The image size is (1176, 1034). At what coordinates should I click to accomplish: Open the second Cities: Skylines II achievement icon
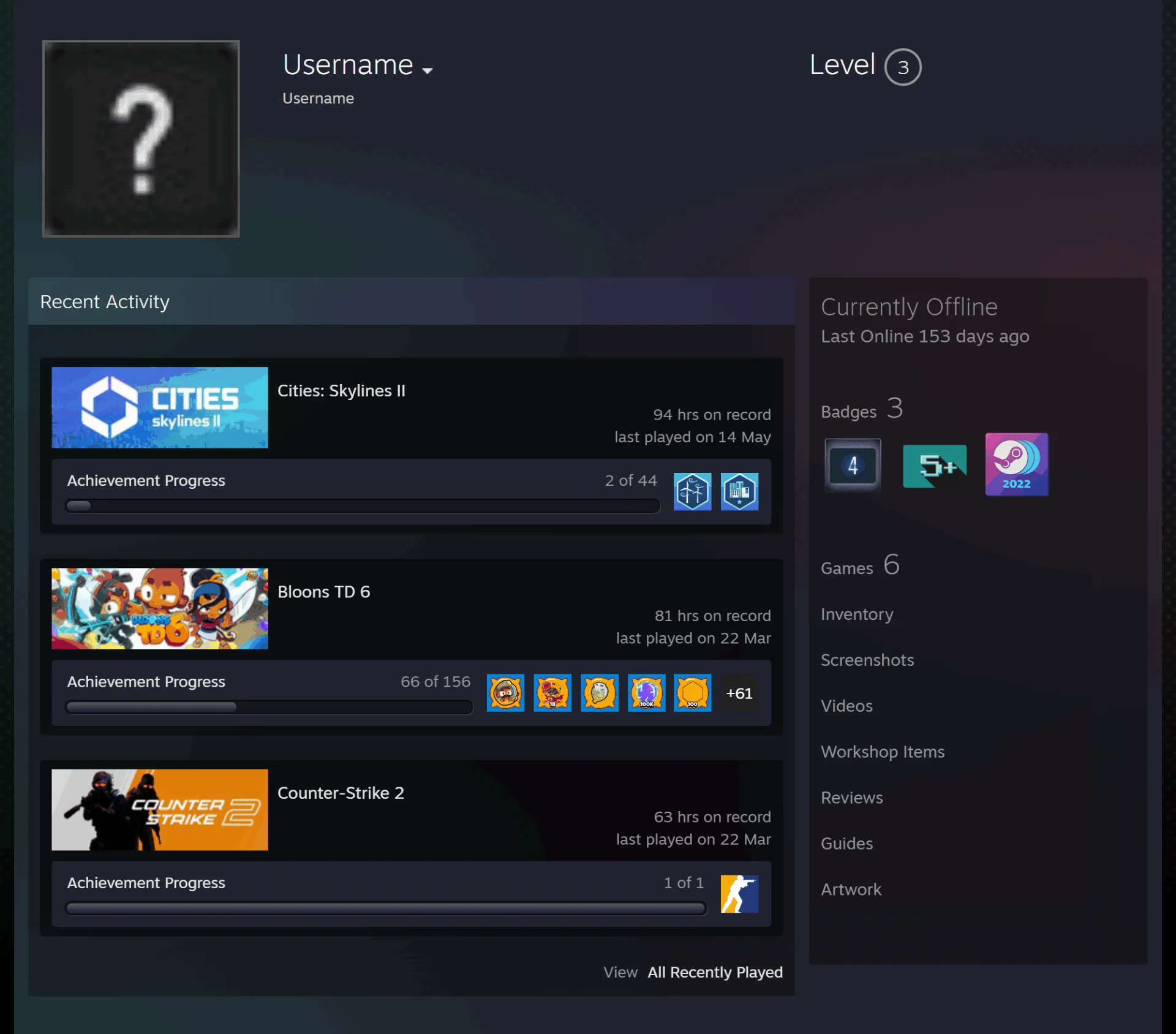click(x=739, y=491)
